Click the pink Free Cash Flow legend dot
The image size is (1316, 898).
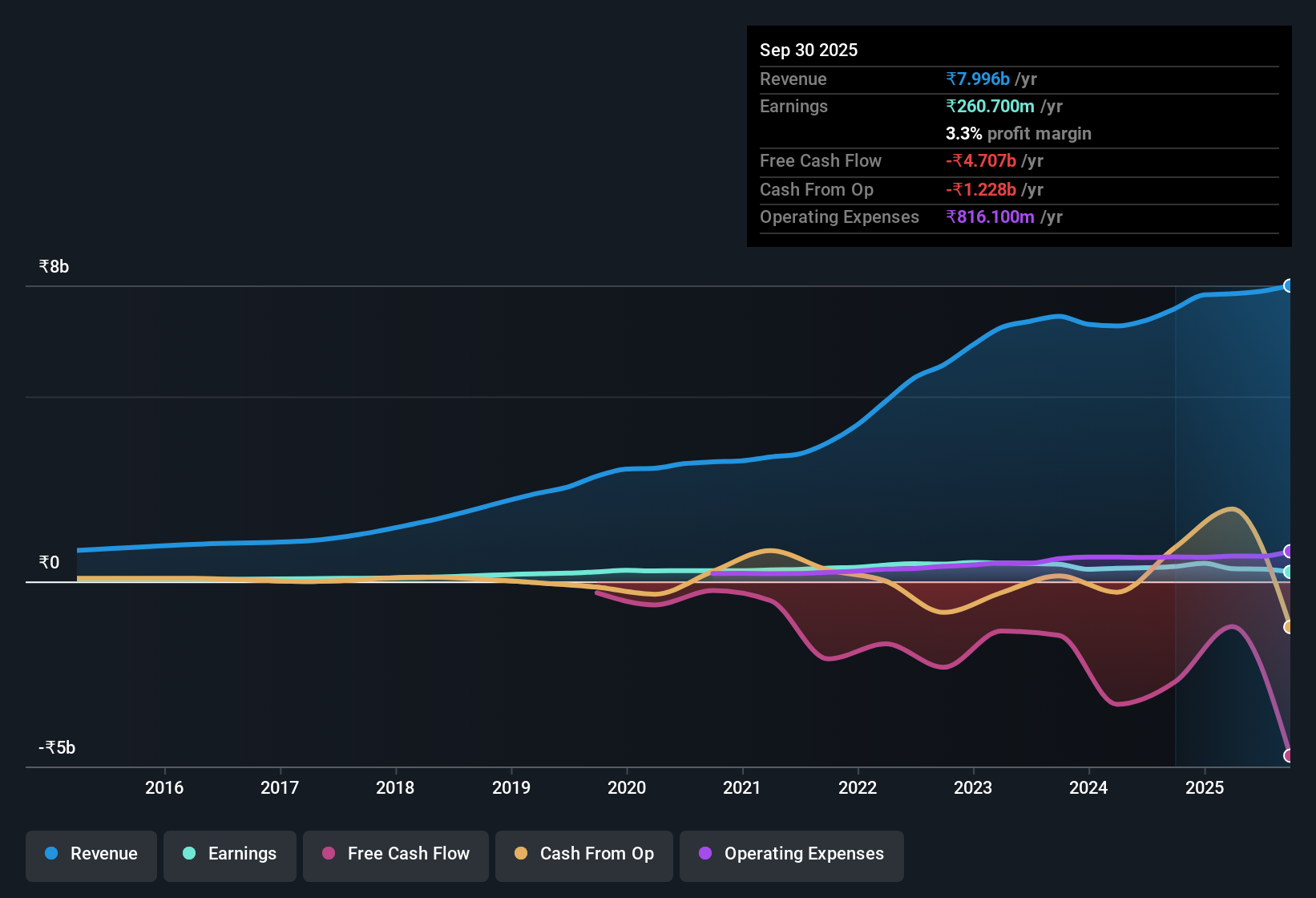click(328, 853)
